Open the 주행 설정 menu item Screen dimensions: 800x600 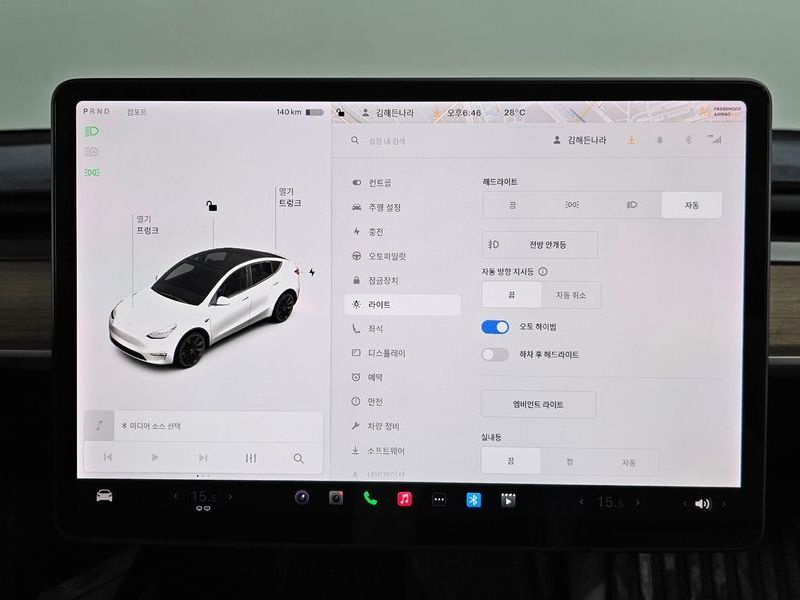[x=385, y=207]
